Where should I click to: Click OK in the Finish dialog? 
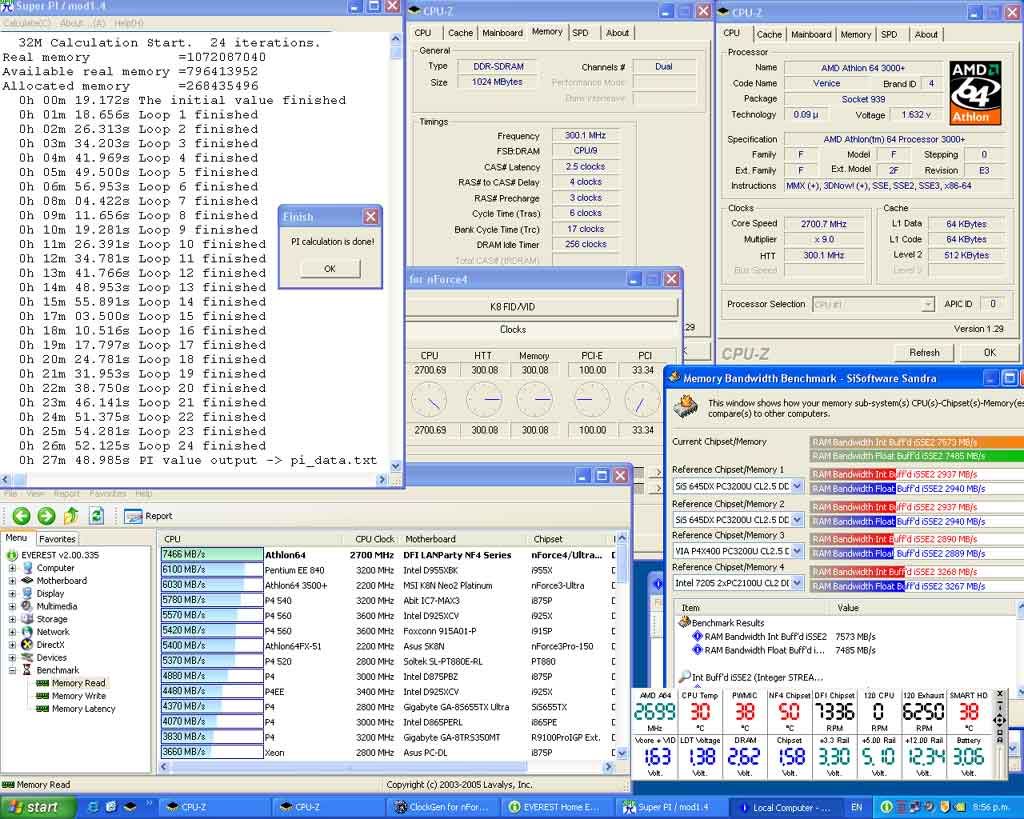click(329, 268)
